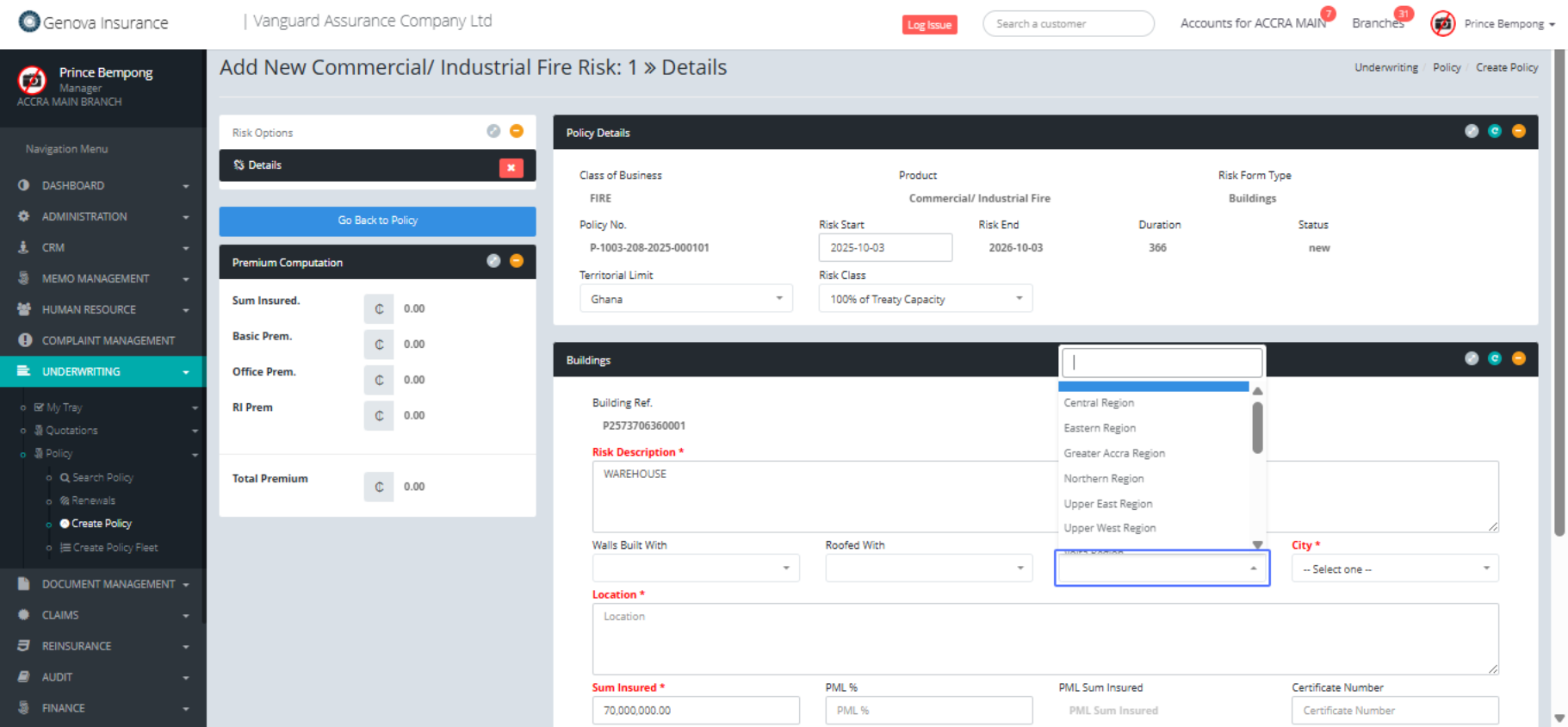Screen dimensions: 1568x727
Task: Expand Buildings panel to fullscreen
Action: [x=1472, y=358]
